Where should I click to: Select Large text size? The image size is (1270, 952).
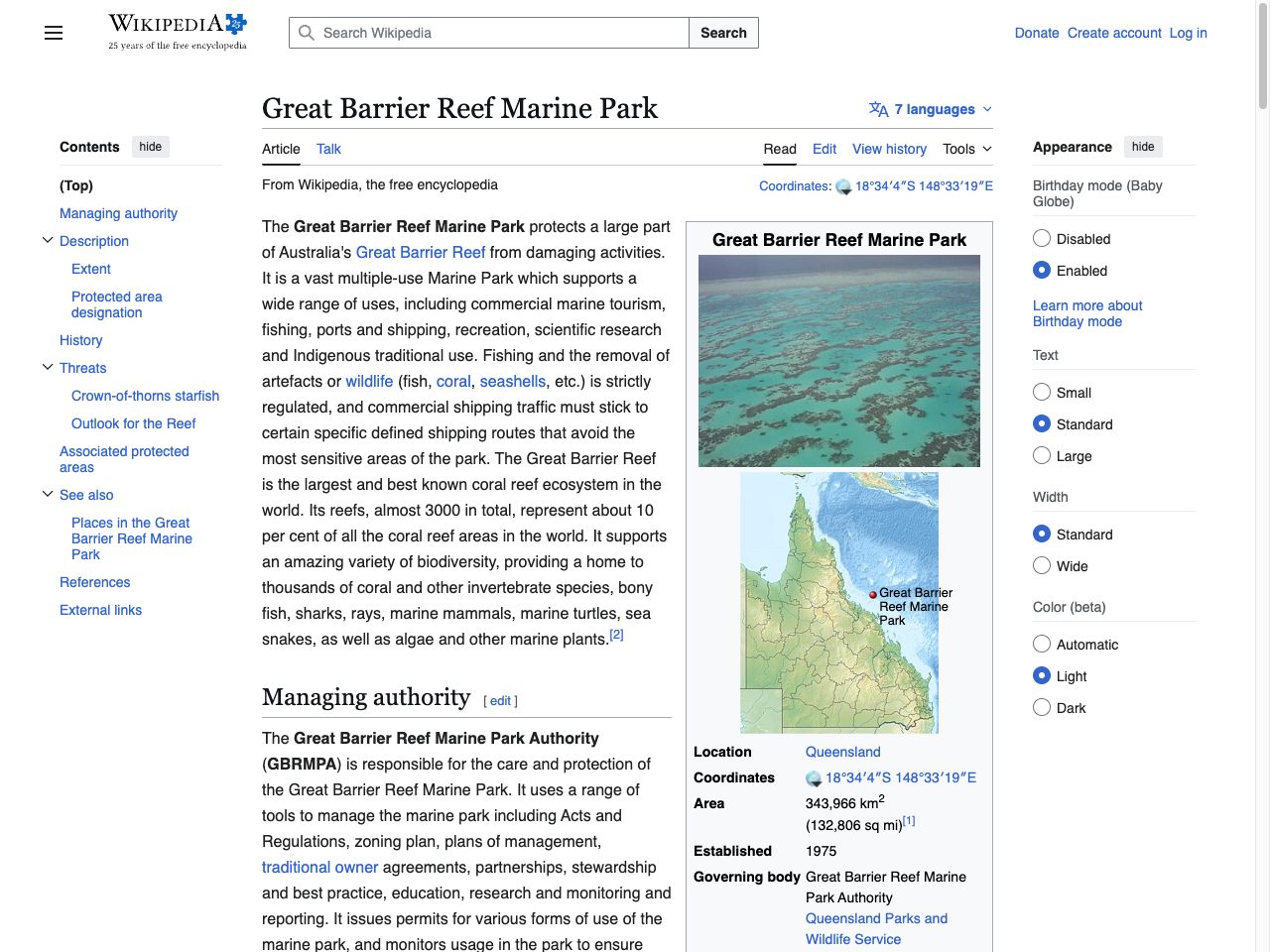click(x=1042, y=455)
